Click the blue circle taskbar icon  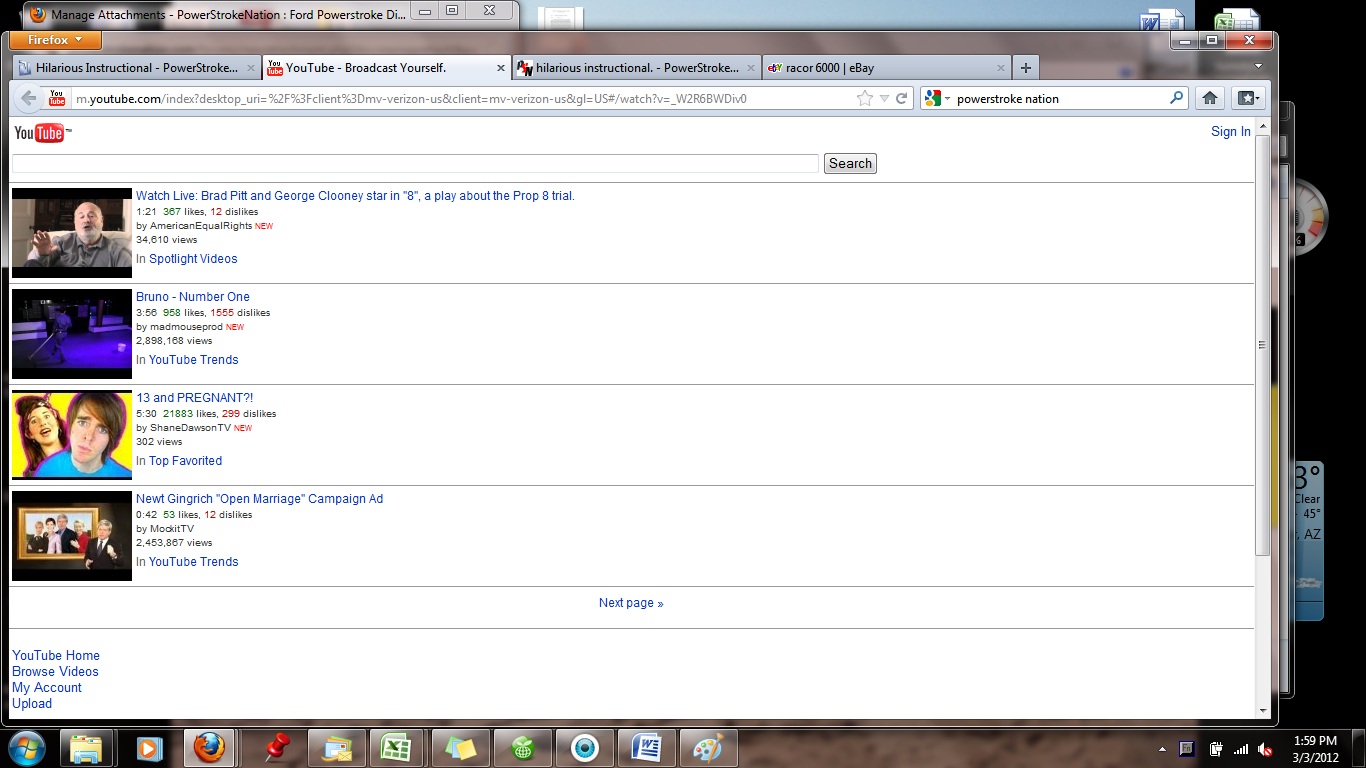(x=584, y=748)
